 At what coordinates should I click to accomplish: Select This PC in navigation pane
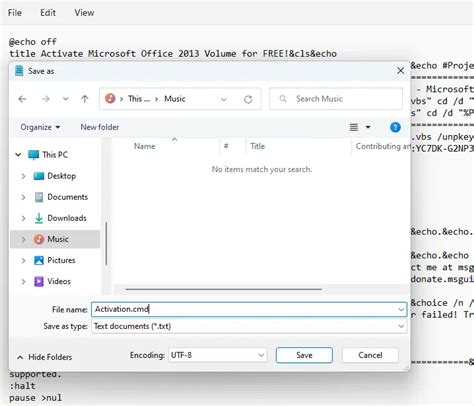pyautogui.click(x=55, y=155)
